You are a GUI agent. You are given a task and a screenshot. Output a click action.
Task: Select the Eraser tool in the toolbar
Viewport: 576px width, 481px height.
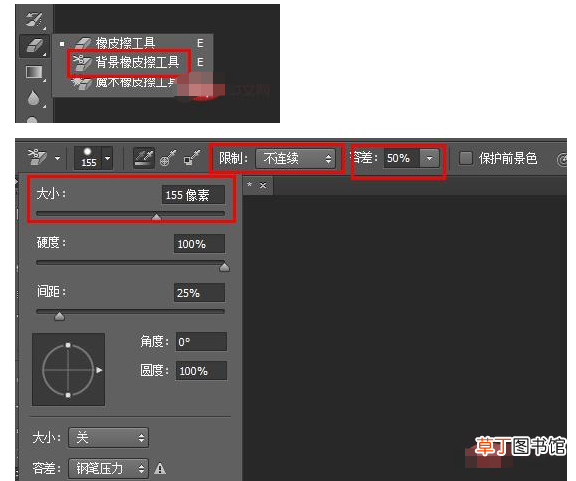[x=35, y=46]
